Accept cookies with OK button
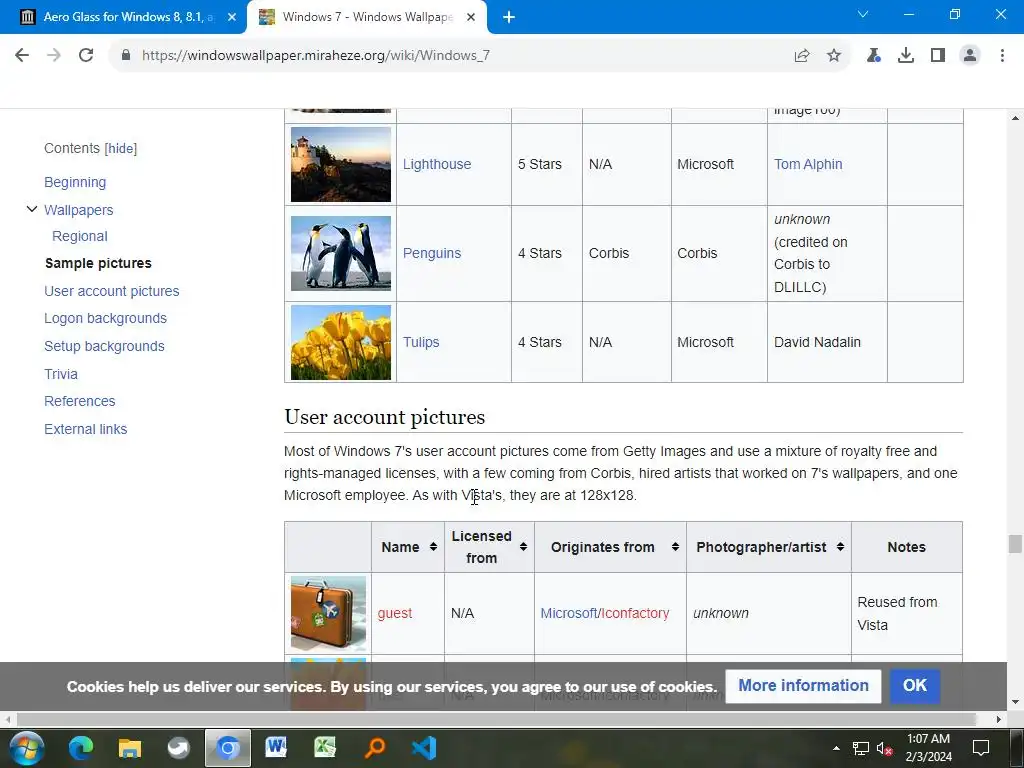This screenshot has height=768, width=1024. tap(915, 686)
